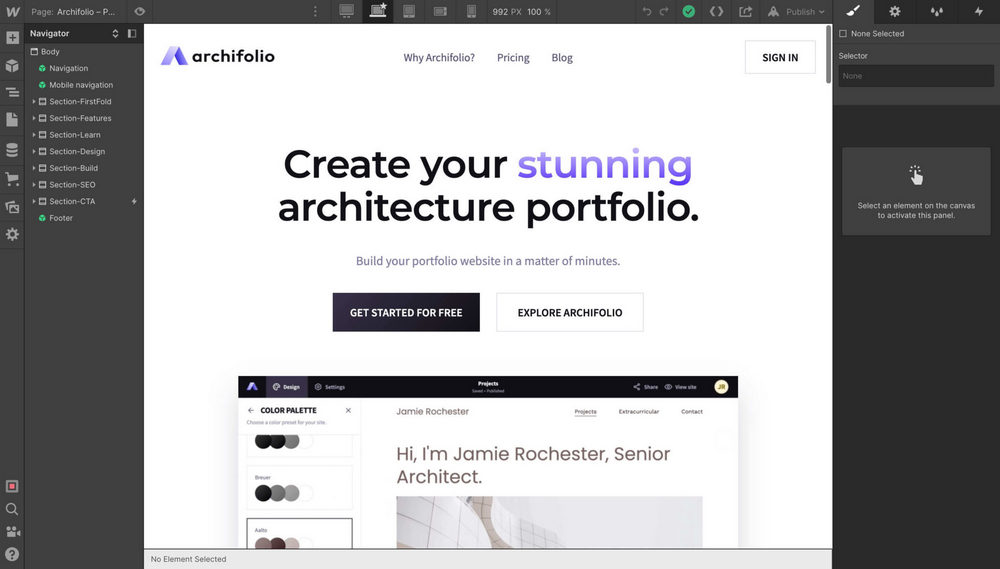
Task: Select the tablet breakpoint icon
Action: [x=409, y=11]
